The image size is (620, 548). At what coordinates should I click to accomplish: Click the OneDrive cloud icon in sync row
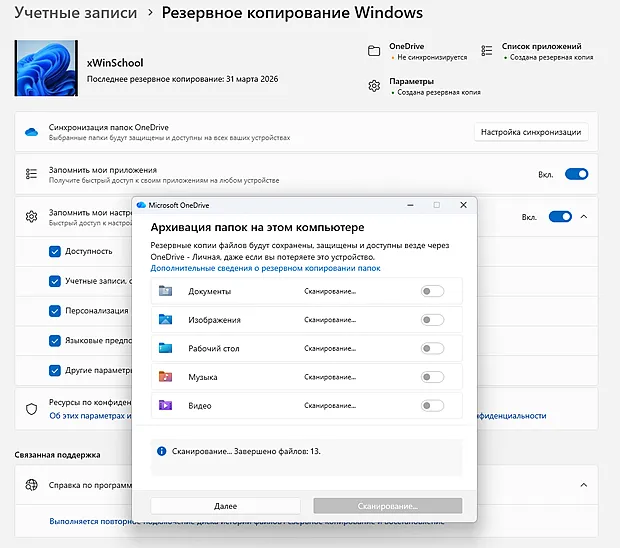[x=32, y=132]
